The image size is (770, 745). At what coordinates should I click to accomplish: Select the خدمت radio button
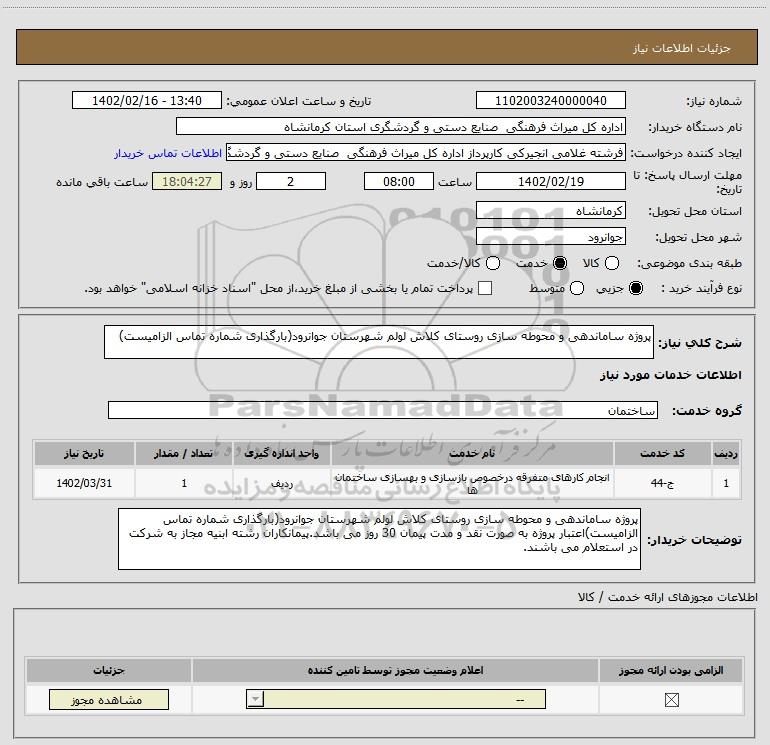560,263
